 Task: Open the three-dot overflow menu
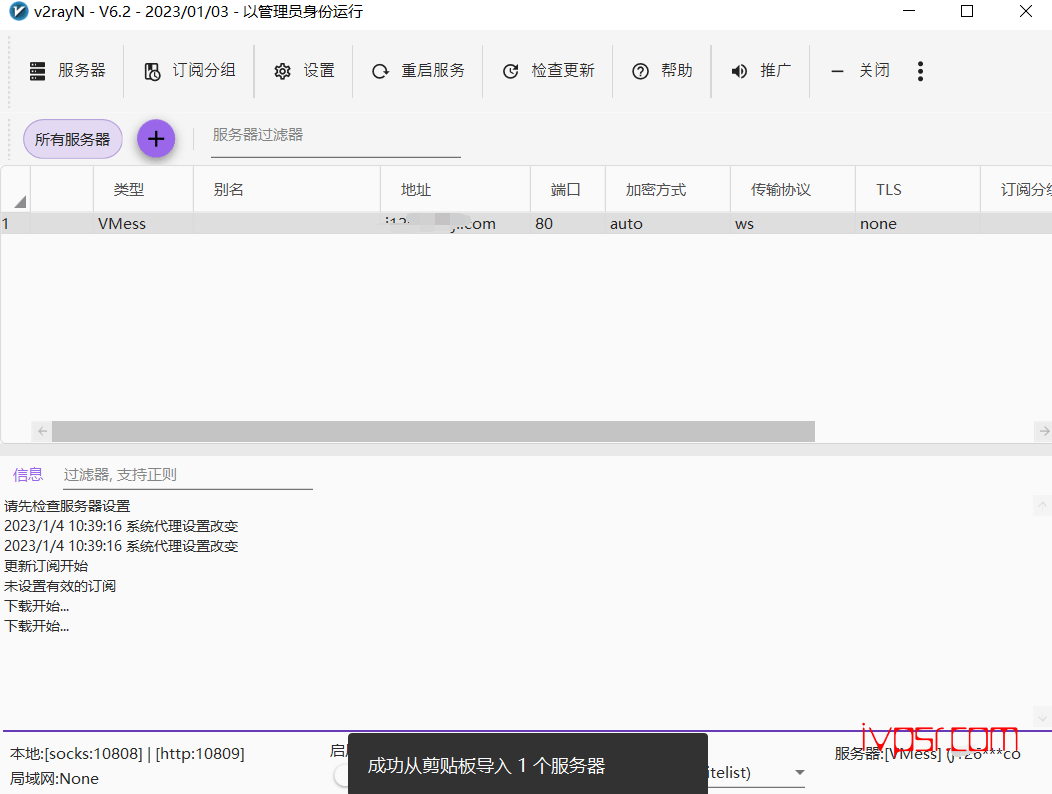click(920, 71)
